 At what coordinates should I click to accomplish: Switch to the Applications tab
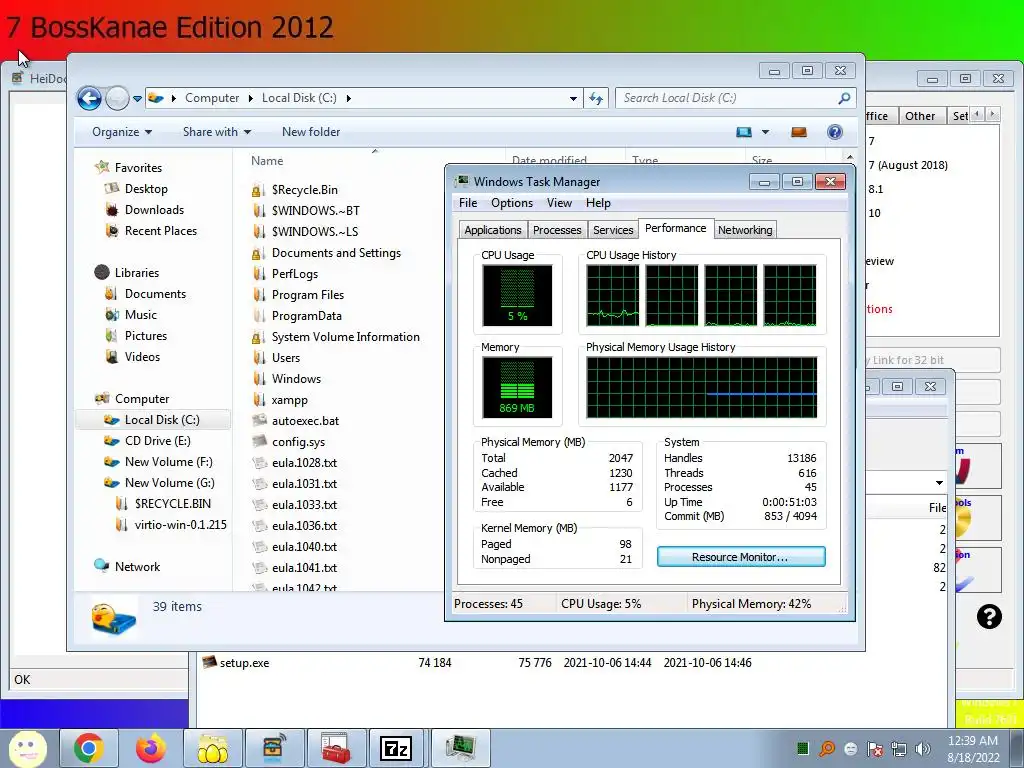pos(492,230)
